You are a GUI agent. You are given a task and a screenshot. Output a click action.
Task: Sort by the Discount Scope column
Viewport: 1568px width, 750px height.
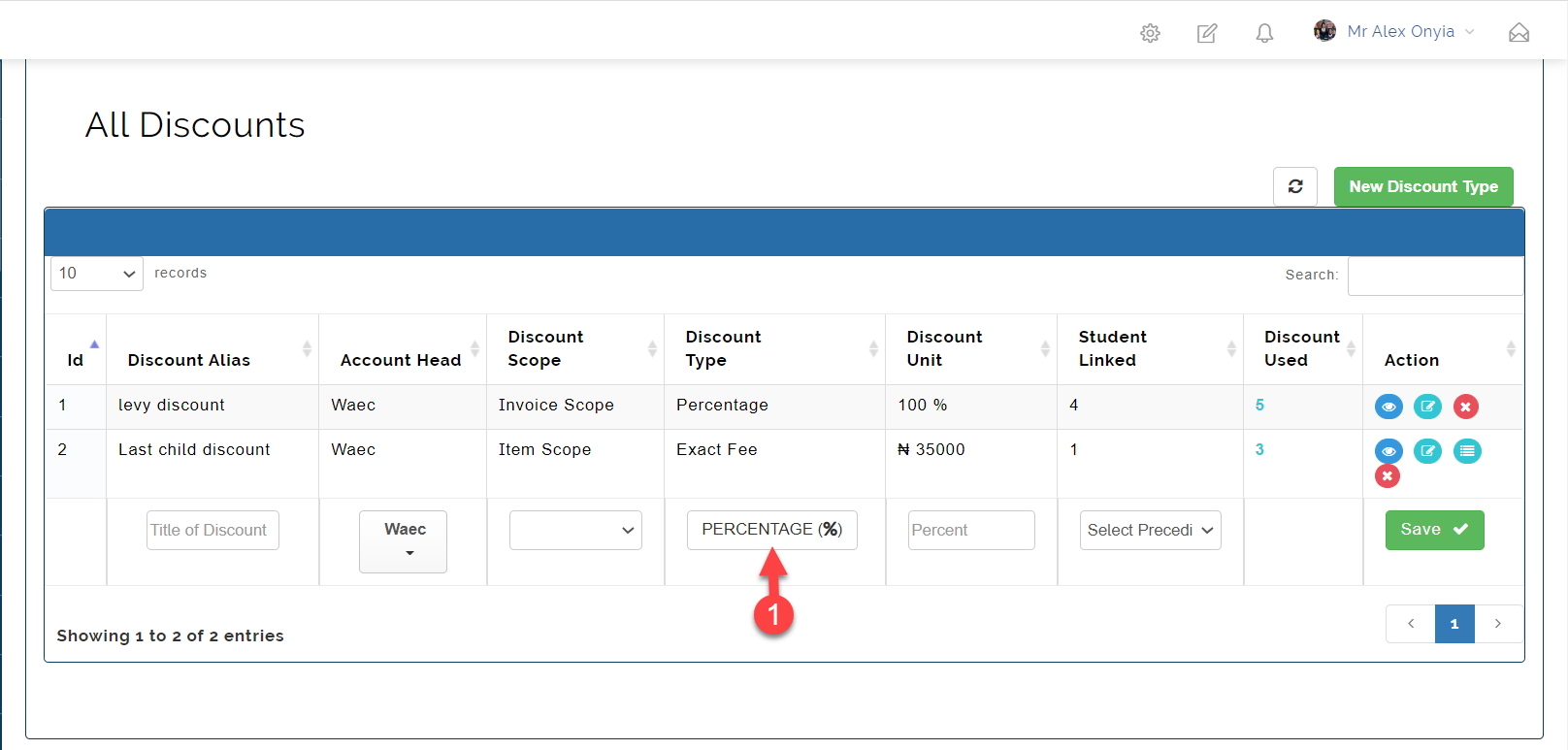pyautogui.click(x=575, y=349)
